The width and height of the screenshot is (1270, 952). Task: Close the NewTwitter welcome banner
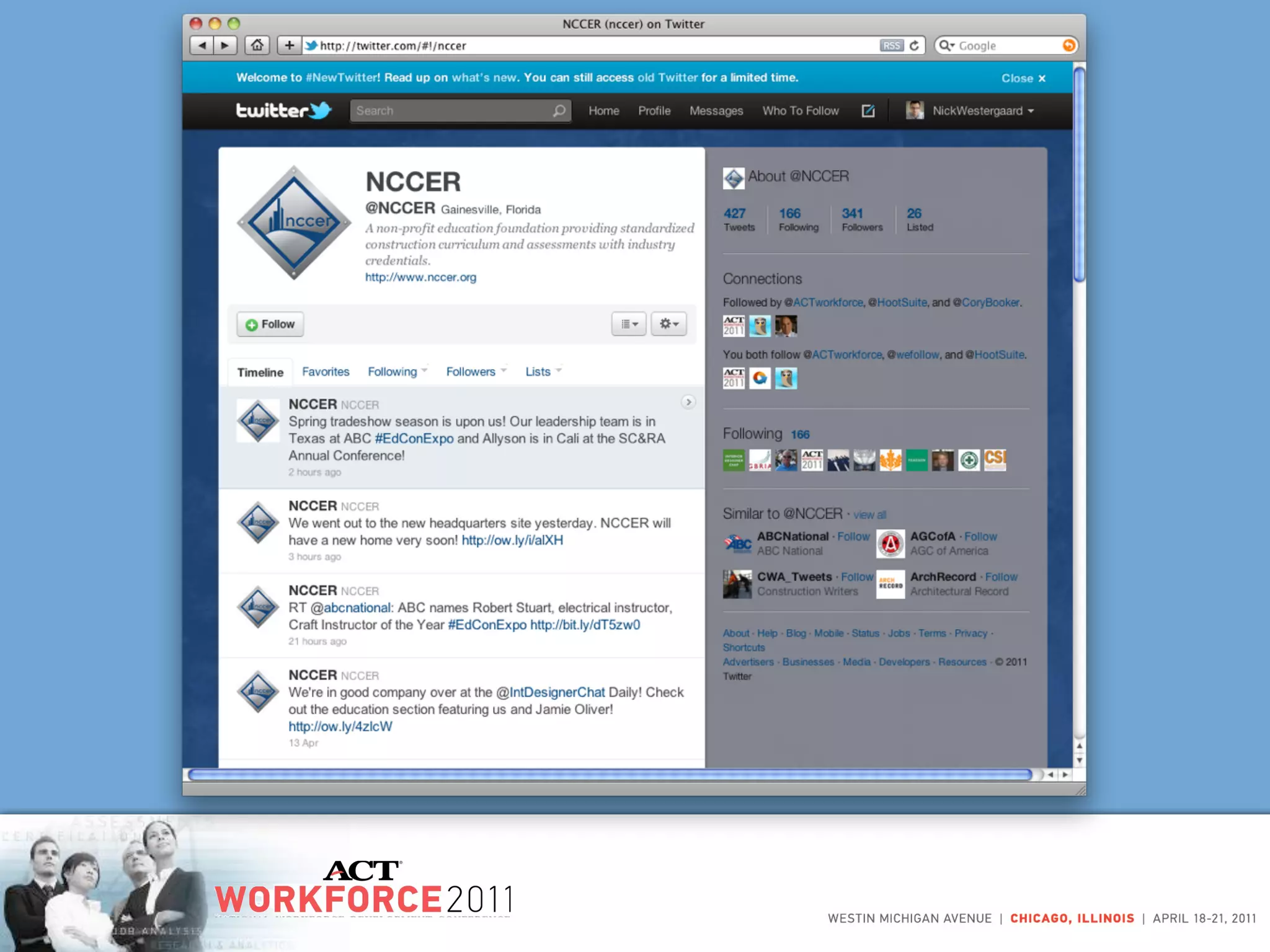(1023, 78)
